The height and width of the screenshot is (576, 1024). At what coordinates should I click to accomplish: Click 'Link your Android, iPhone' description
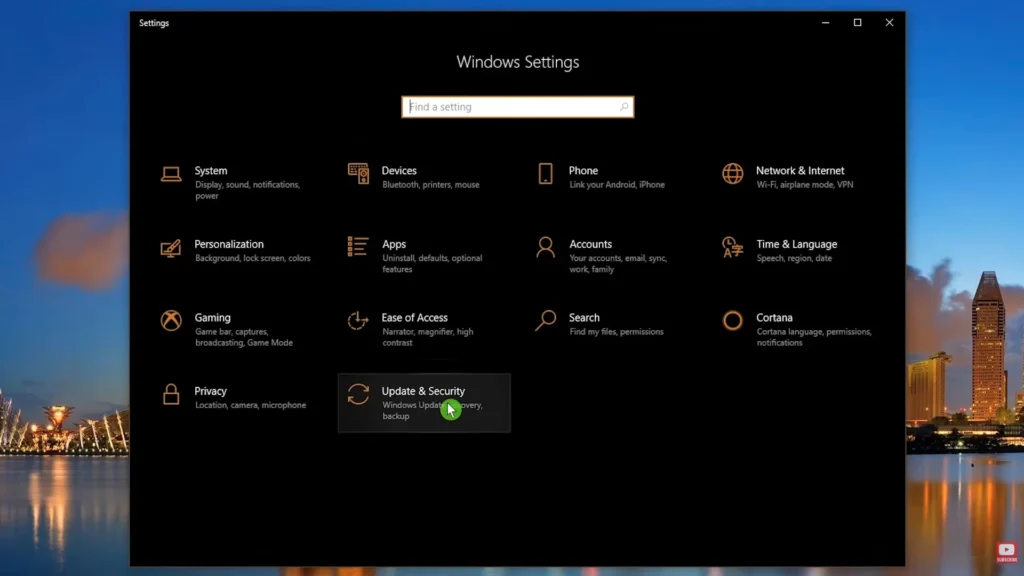pos(616,185)
